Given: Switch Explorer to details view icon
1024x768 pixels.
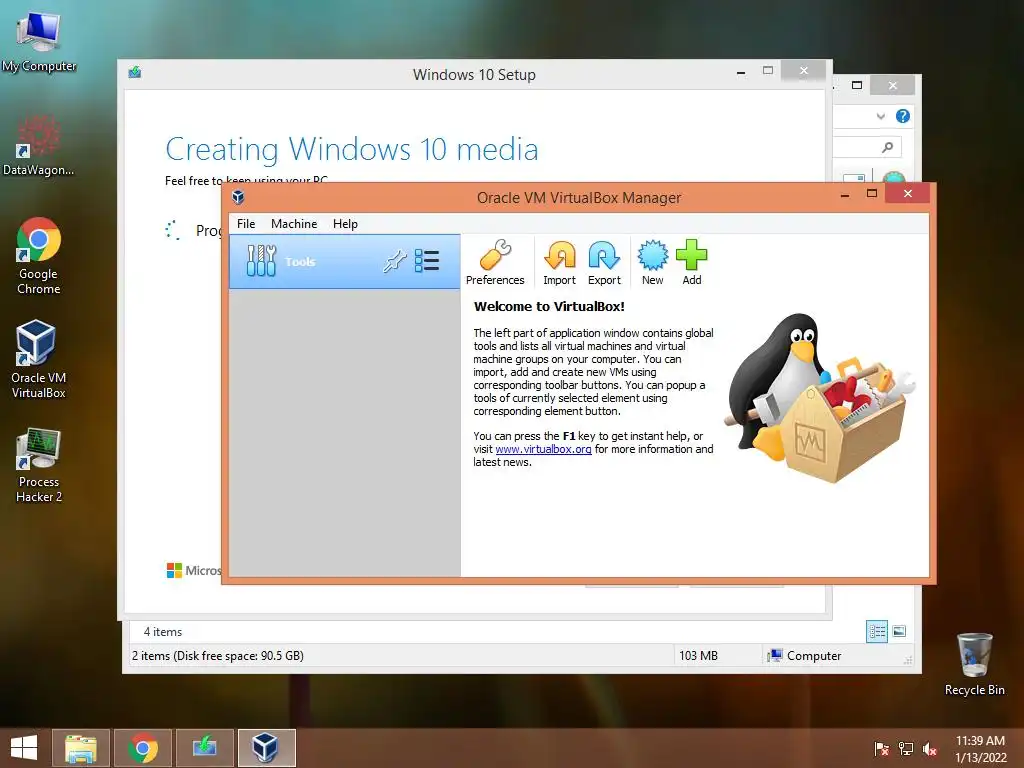Looking at the screenshot, I should point(877,632).
